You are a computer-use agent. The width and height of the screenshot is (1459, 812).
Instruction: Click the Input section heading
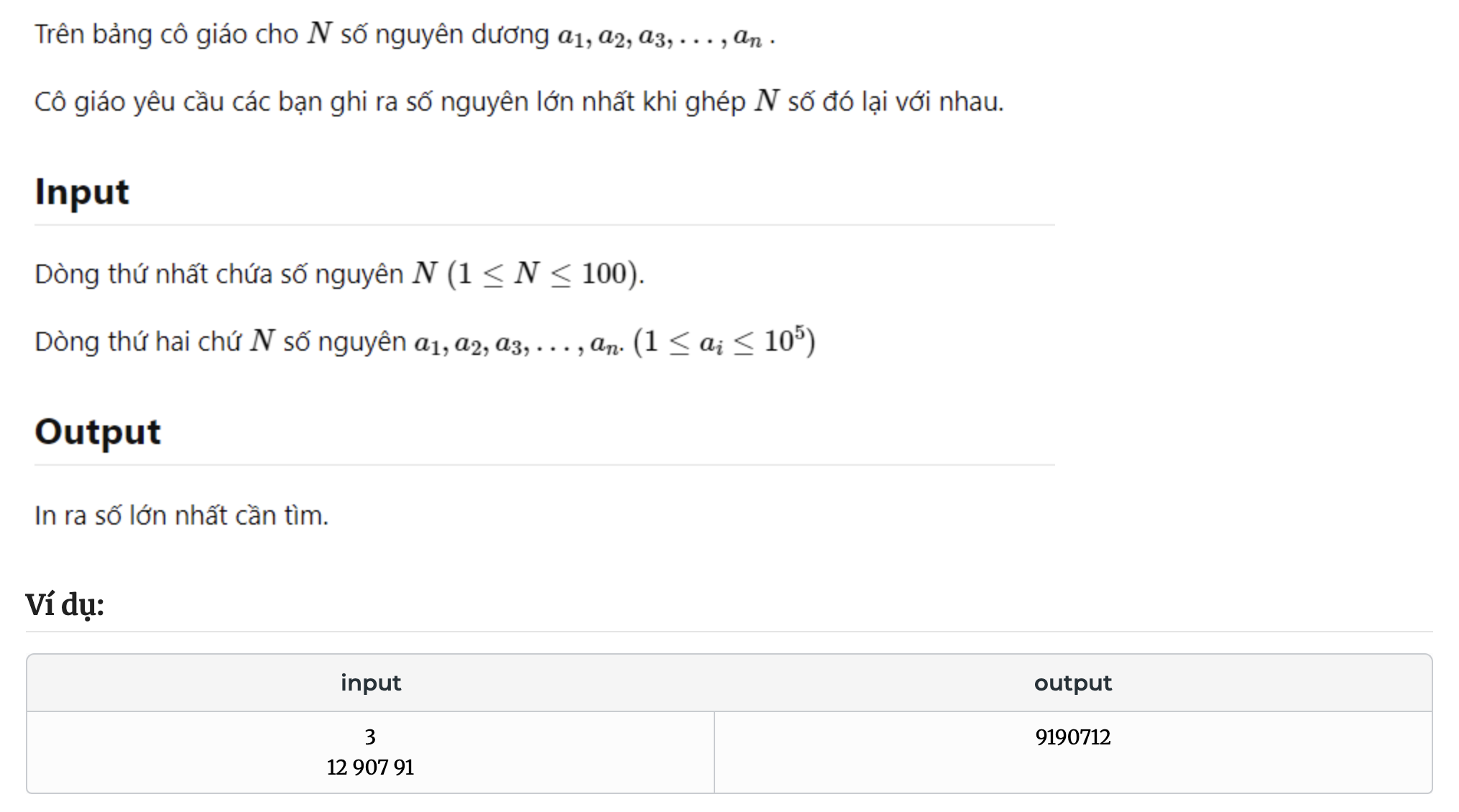tap(82, 193)
